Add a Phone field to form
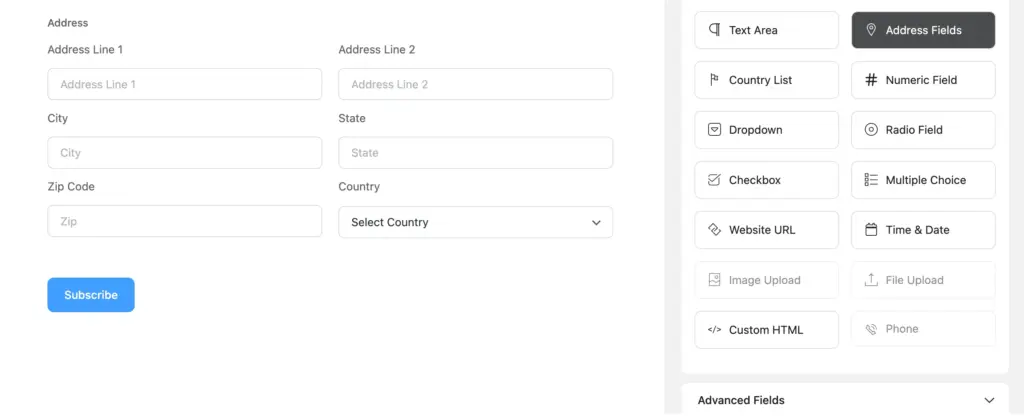This screenshot has width=1024, height=417. (923, 329)
